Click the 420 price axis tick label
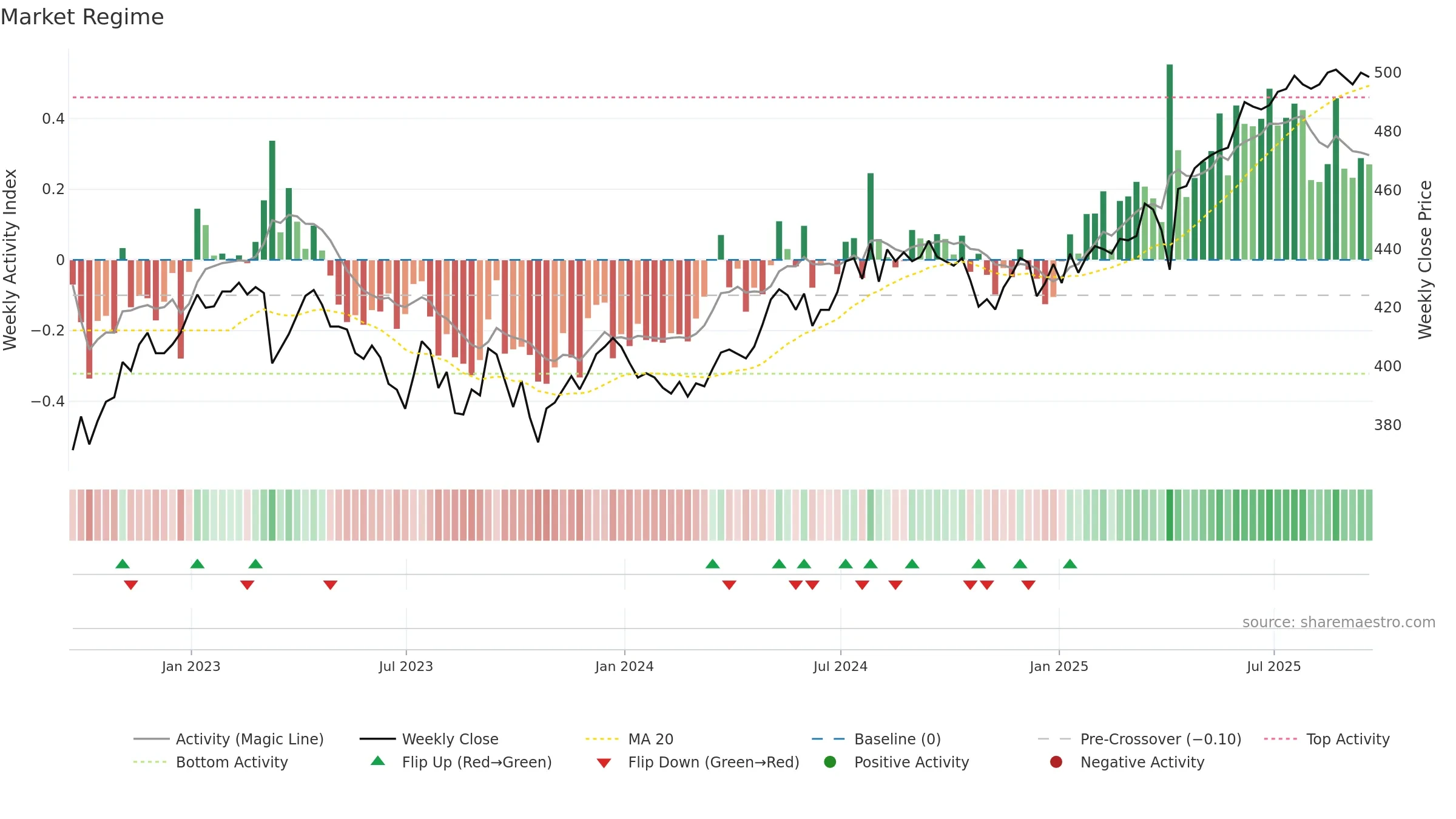This screenshot has height=819, width=1456. pos(1388,308)
